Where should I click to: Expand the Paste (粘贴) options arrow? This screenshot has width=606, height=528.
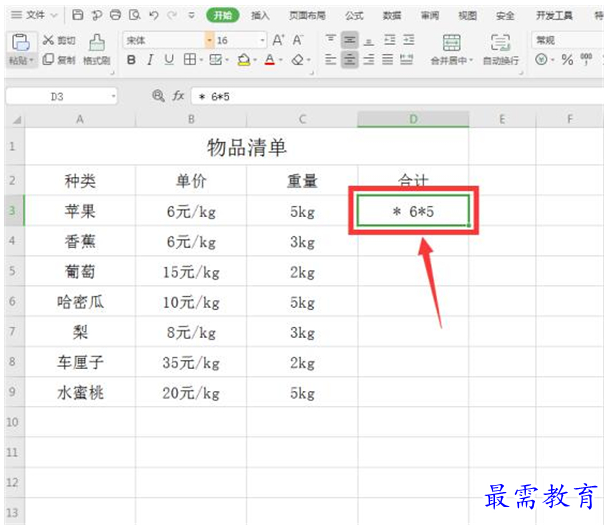tap(31, 60)
